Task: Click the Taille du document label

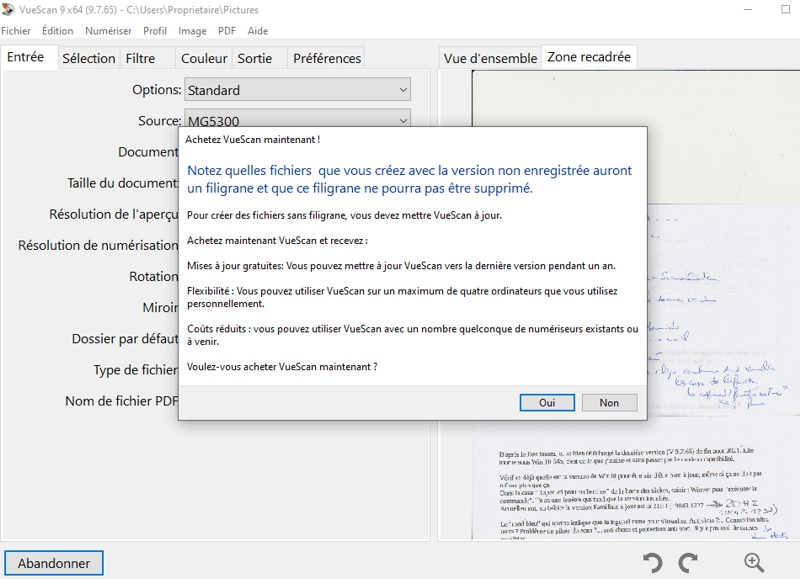Action: [x=123, y=183]
